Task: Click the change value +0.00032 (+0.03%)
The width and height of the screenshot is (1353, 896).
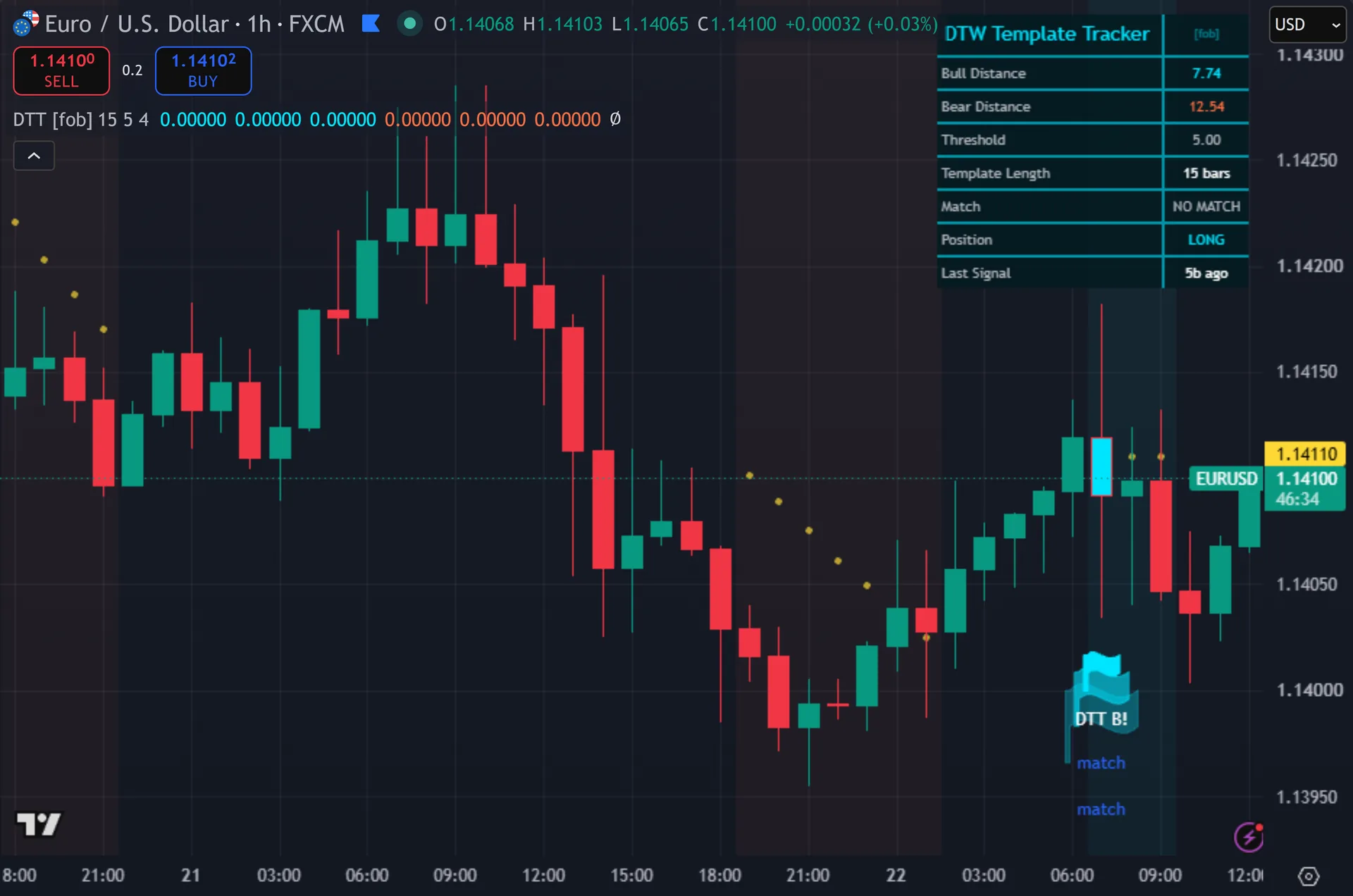Action: coord(861,24)
